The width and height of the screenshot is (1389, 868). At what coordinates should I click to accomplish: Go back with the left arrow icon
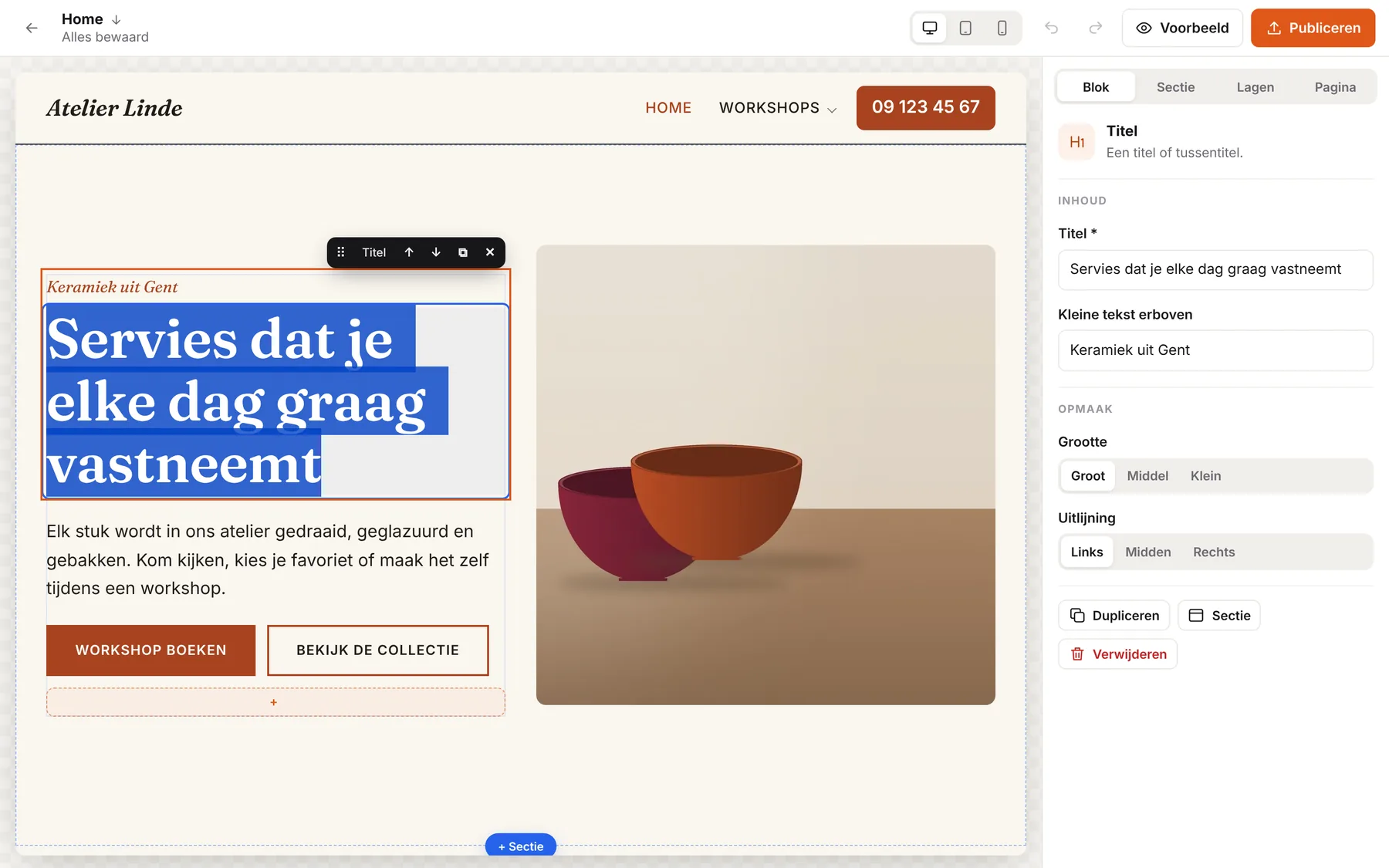point(32,28)
